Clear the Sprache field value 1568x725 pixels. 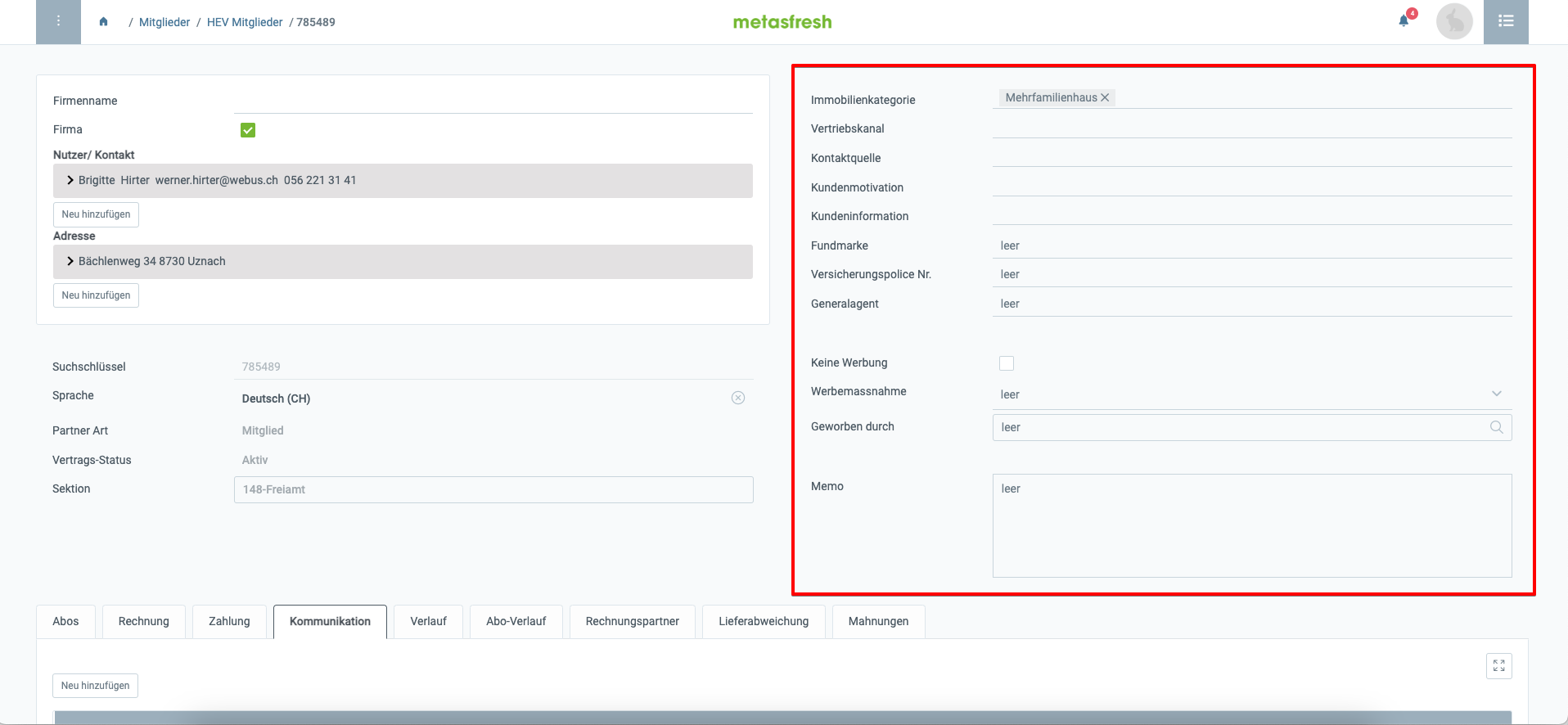click(738, 398)
